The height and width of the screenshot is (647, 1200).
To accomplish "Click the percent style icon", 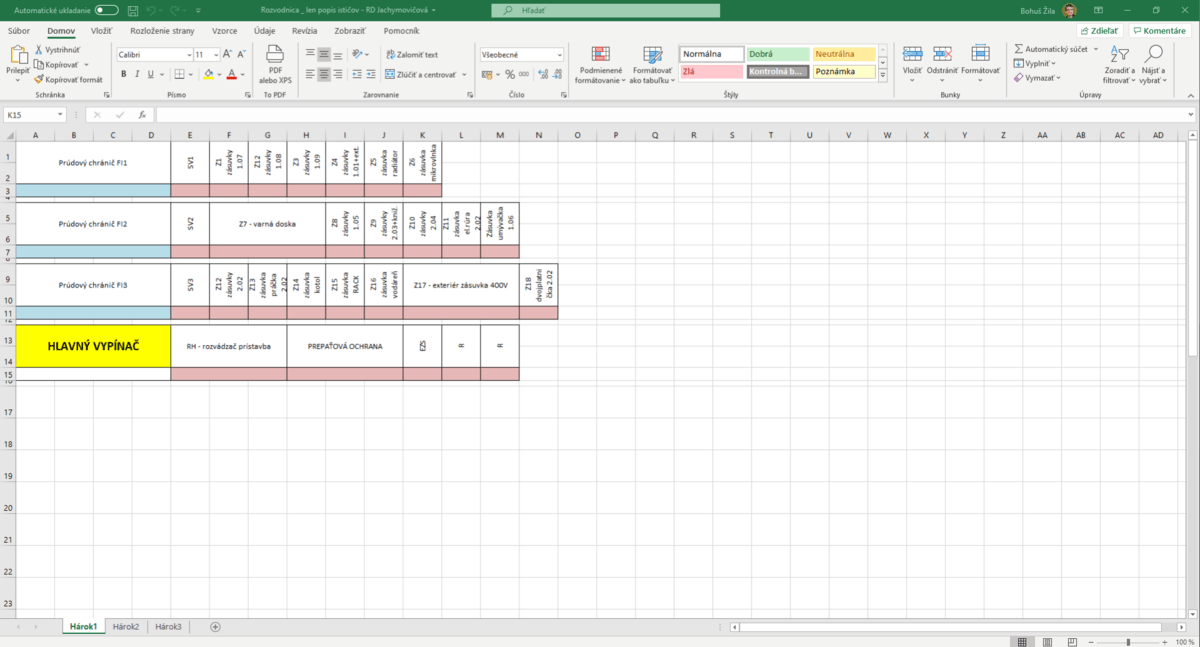I will coord(510,74).
